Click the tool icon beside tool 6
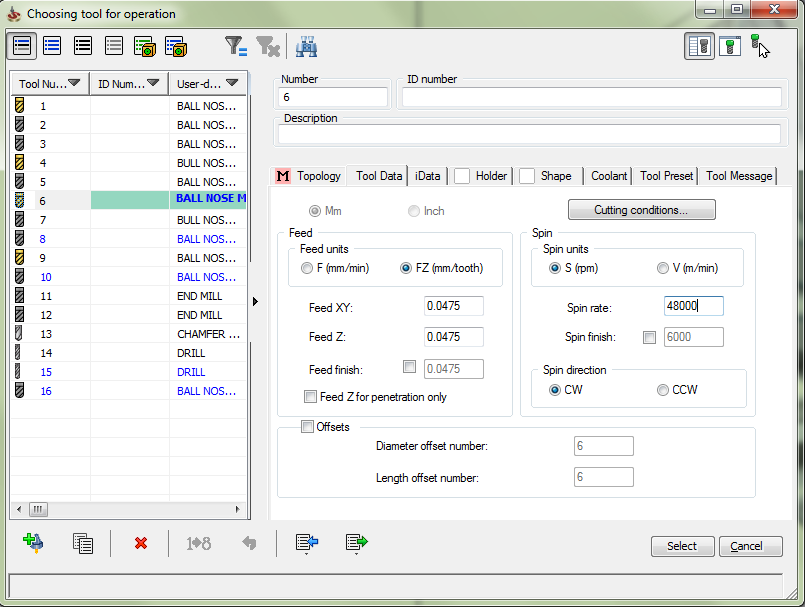 tap(20, 200)
